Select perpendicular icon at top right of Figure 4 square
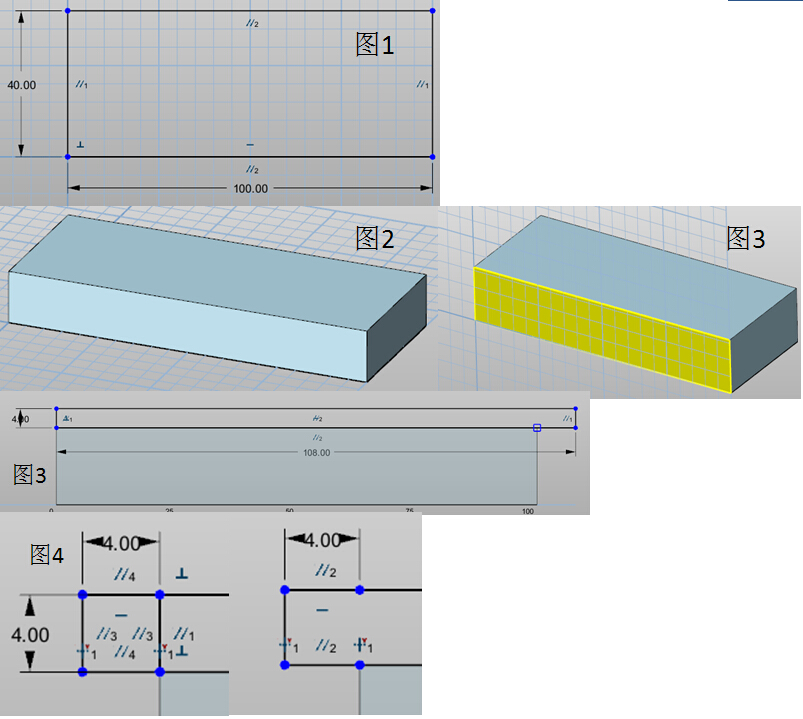This screenshot has height=719, width=803. point(181,574)
